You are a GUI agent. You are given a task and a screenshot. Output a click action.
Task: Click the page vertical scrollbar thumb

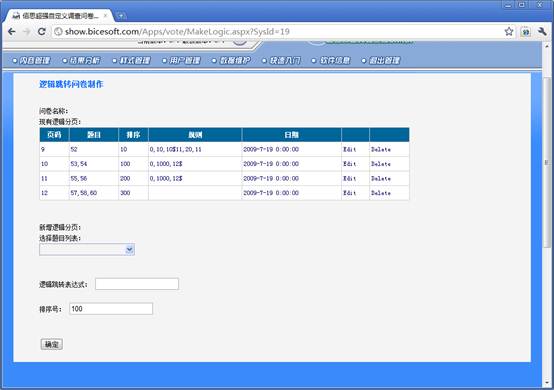coord(547,162)
